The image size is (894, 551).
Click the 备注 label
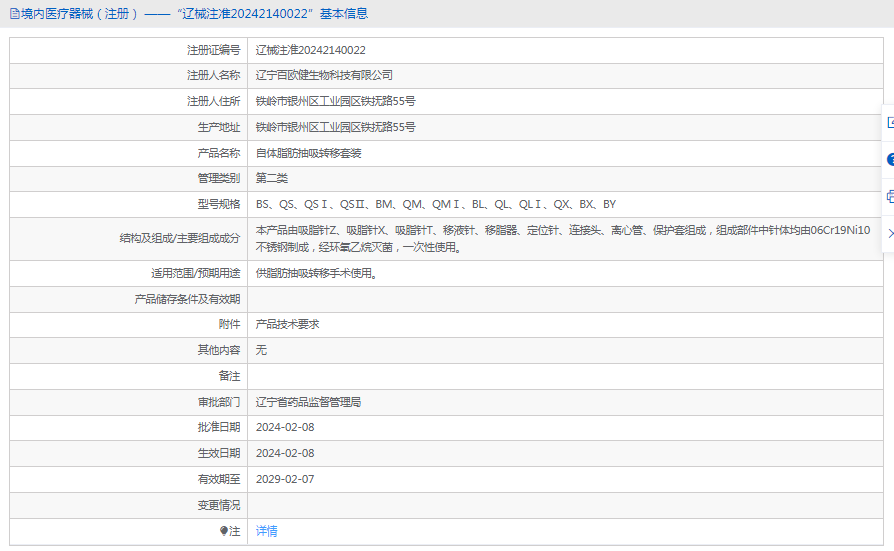(229, 376)
